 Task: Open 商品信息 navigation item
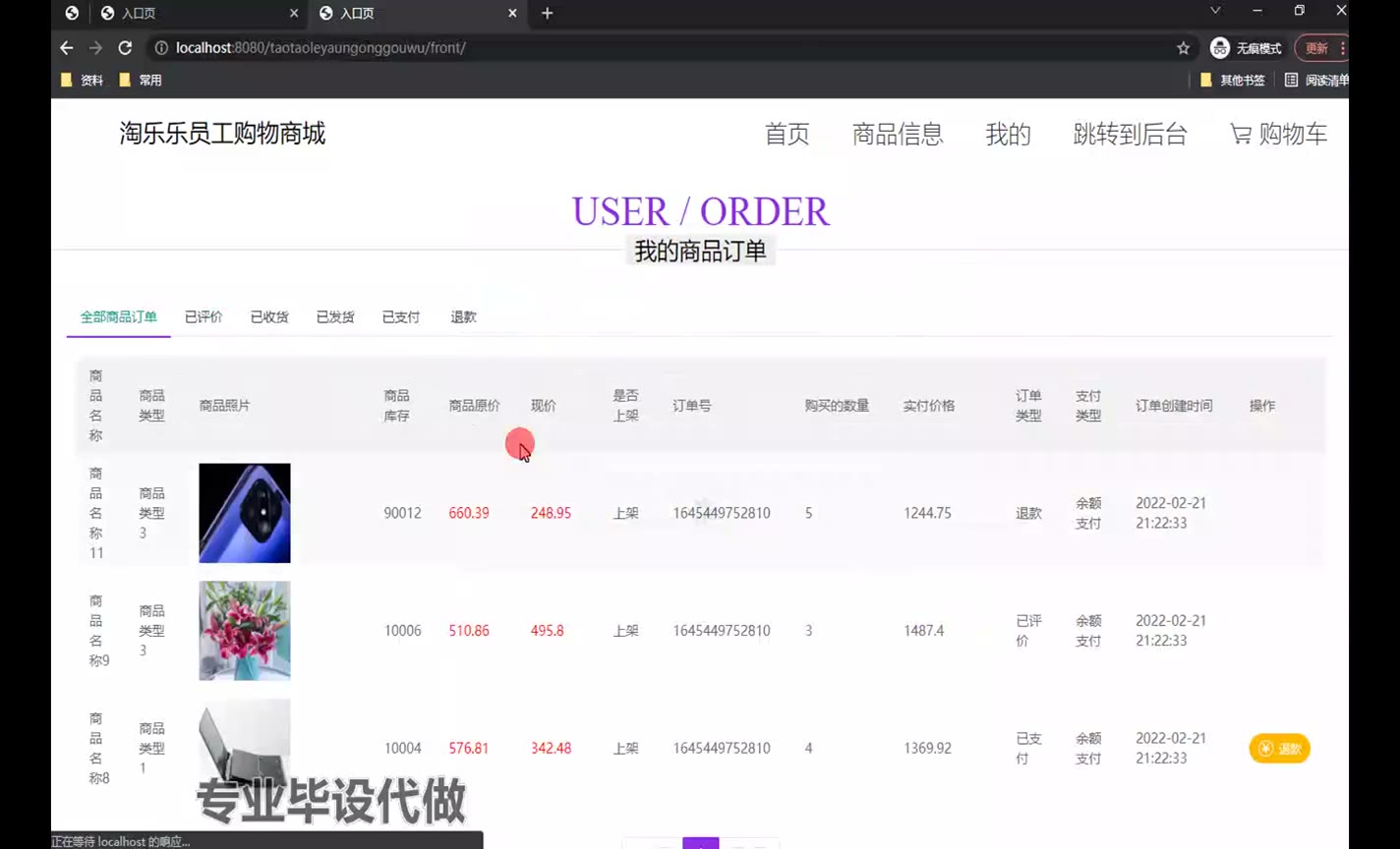(x=898, y=135)
